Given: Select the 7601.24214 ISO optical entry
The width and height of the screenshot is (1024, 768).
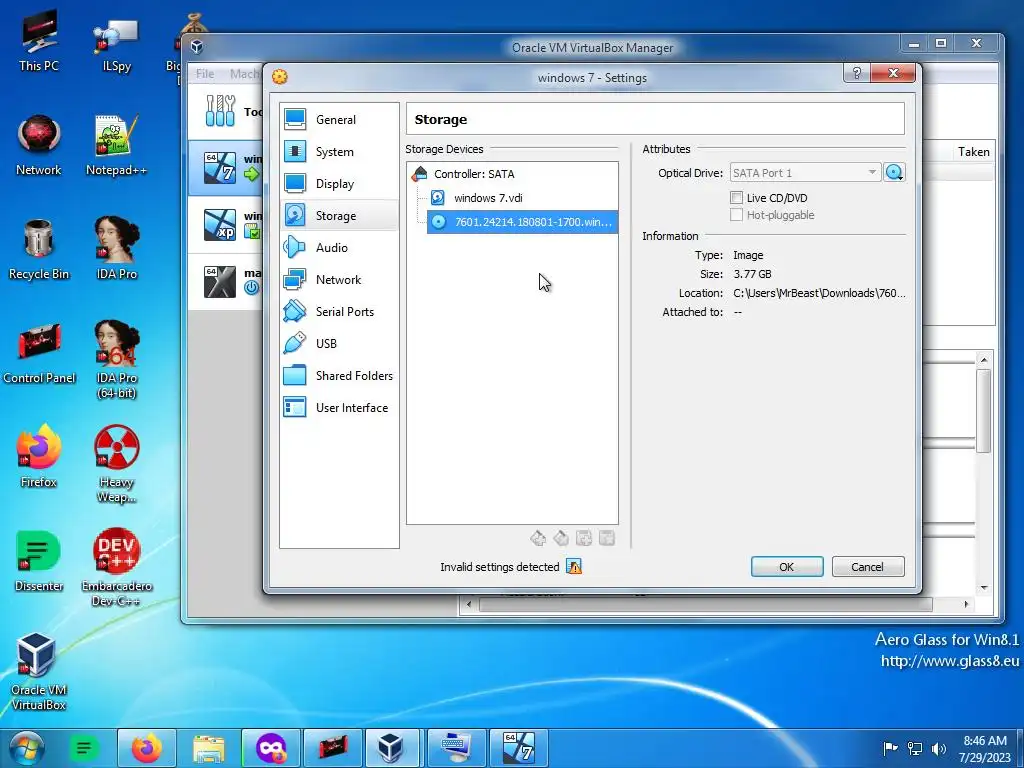Looking at the screenshot, I should (522, 222).
